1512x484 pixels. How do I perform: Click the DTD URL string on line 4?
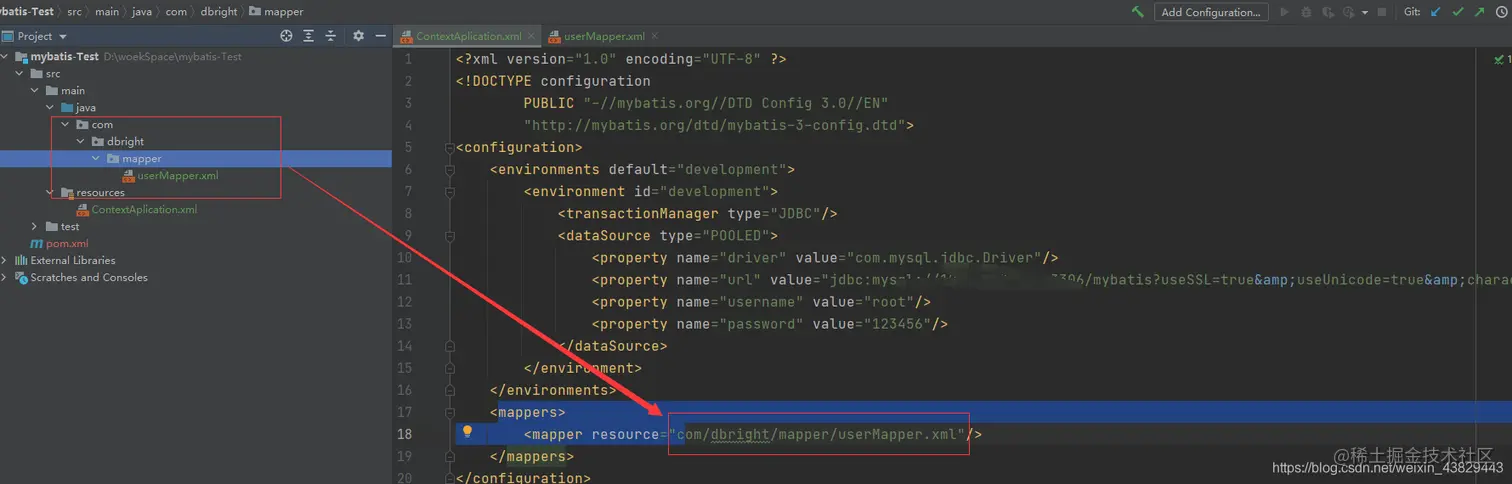[715, 126]
